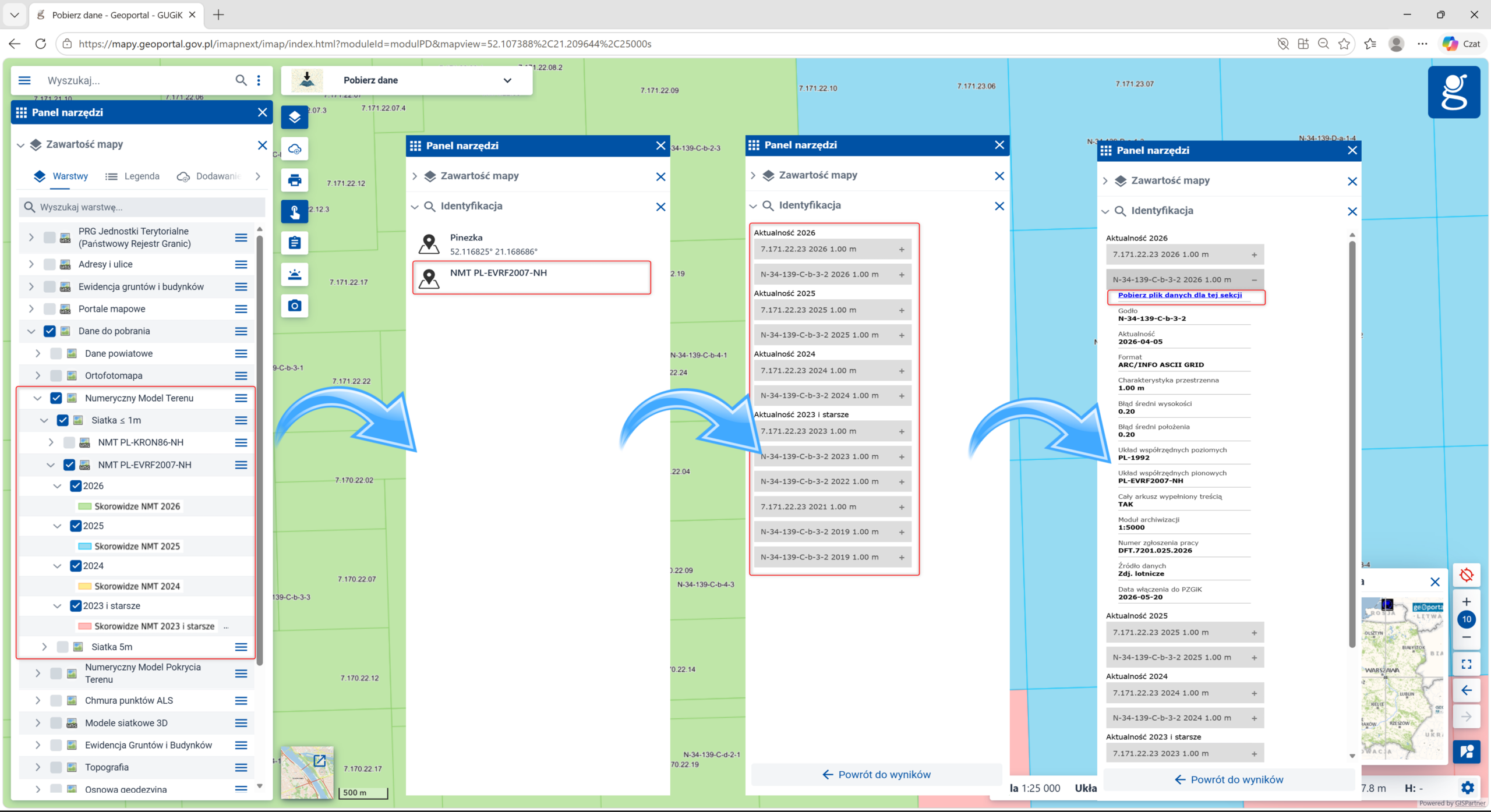Open the Pobierz dane dropdown
1491x812 pixels.
(x=407, y=80)
